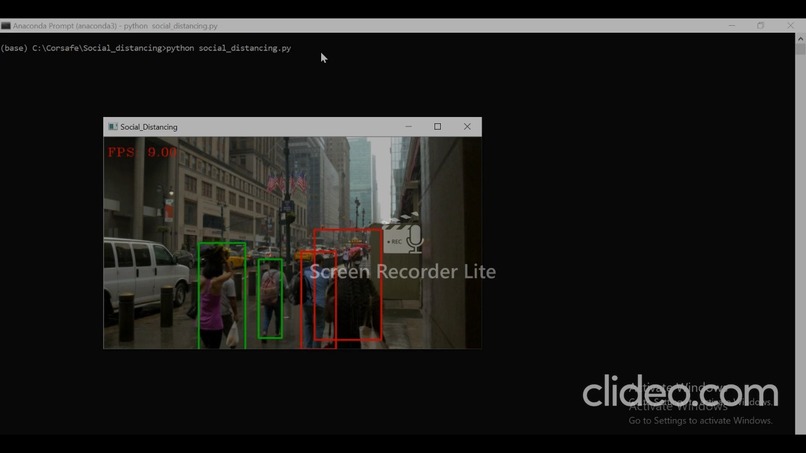The height and width of the screenshot is (453, 806).
Task: Click the Anaconda Prompt window title text
Action: 115,26
